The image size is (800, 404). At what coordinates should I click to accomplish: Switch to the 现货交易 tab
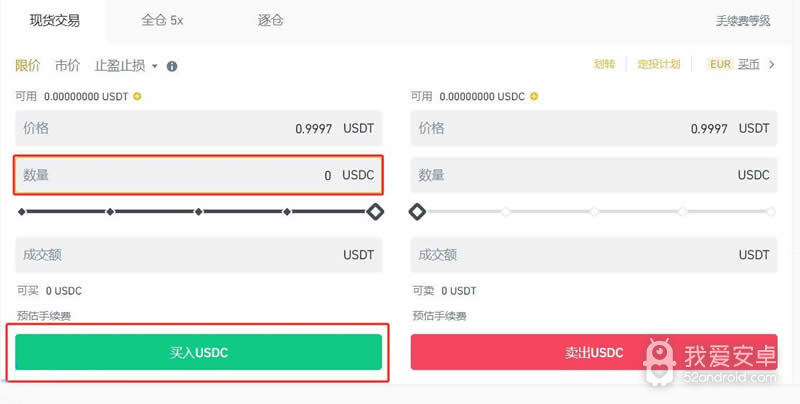coord(54,20)
